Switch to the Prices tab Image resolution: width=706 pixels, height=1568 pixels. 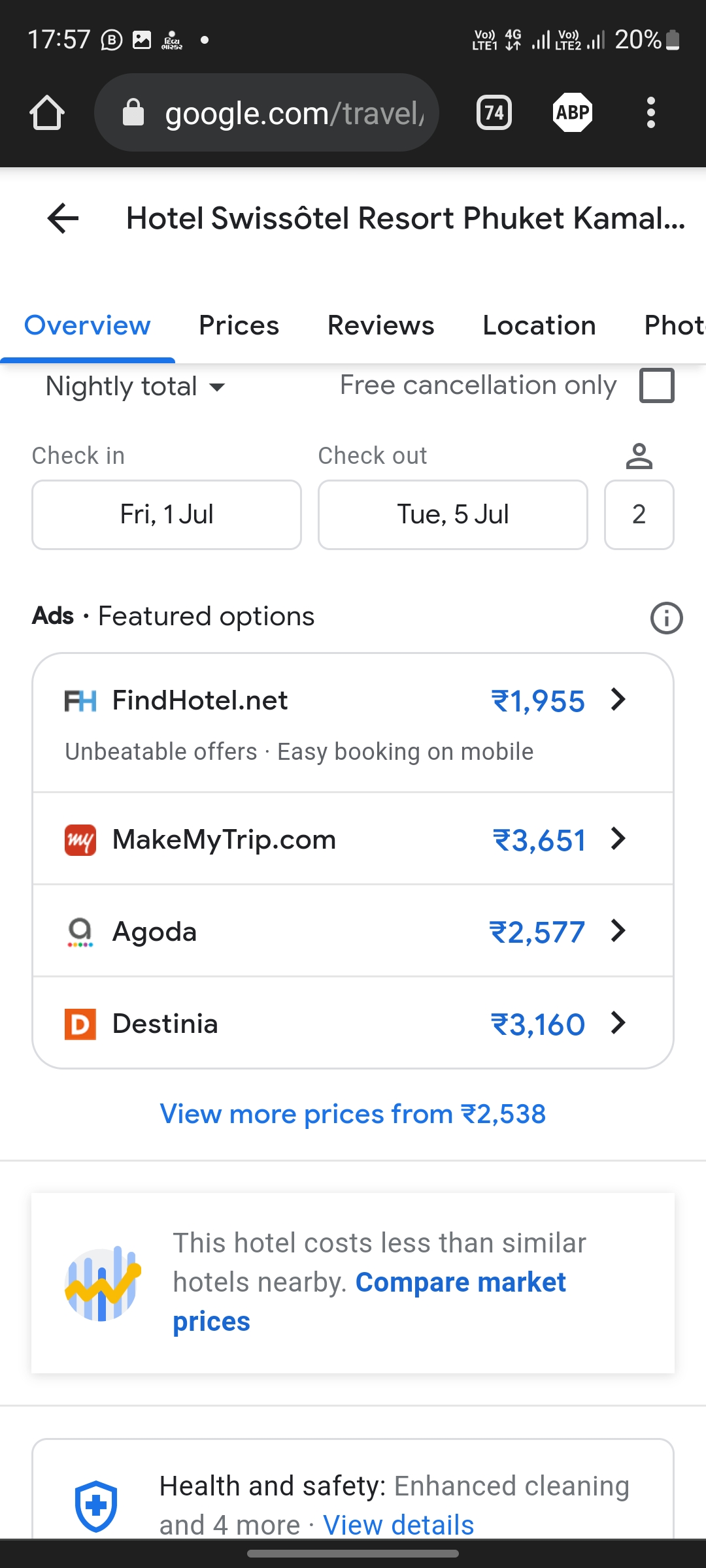point(239,325)
